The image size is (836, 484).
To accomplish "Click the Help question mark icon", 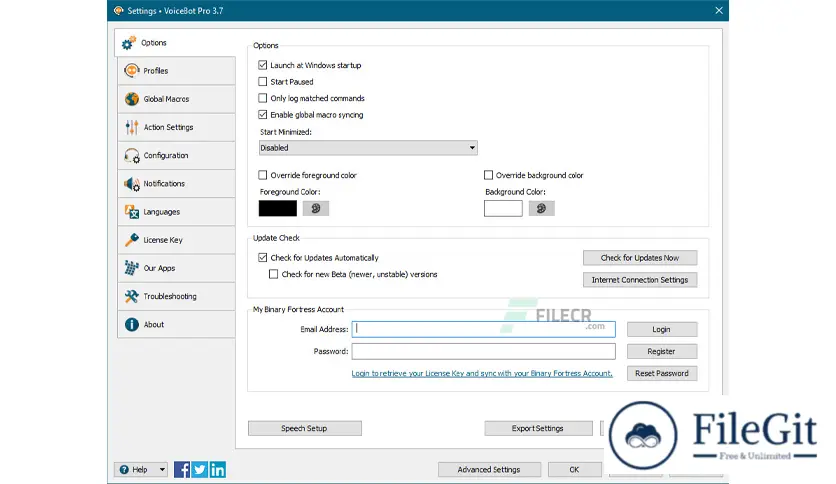I will coord(124,470).
